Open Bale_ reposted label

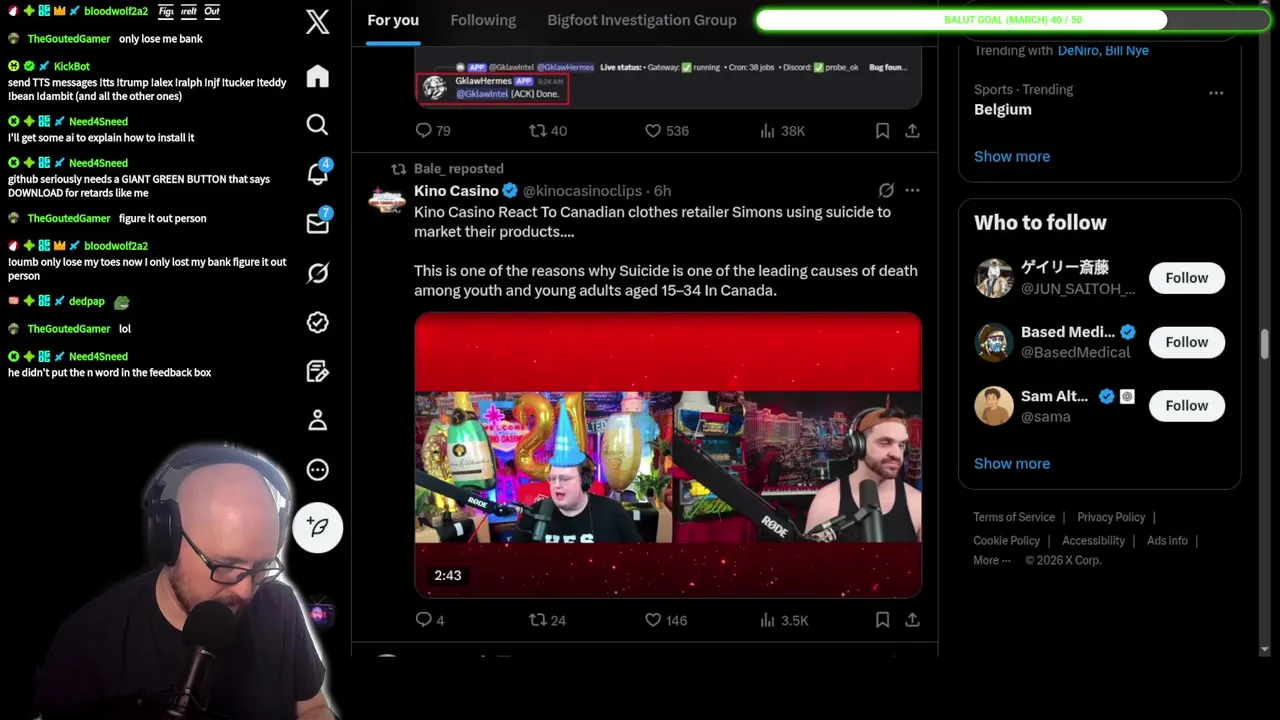[459, 168]
